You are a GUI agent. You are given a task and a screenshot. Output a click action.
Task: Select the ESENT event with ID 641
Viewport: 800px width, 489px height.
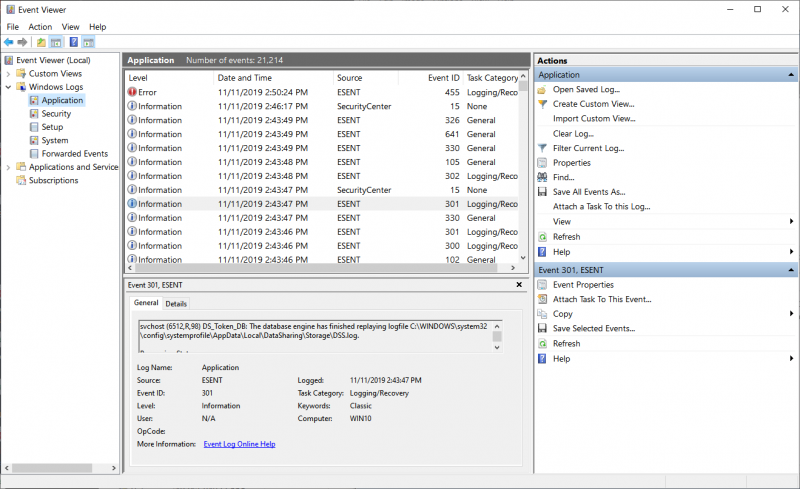322,134
